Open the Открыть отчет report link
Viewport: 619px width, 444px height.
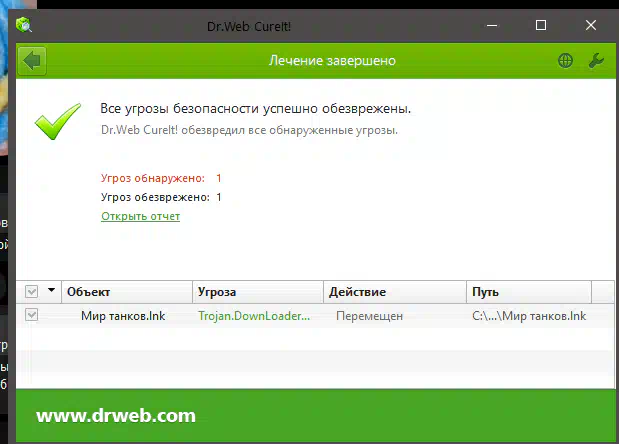[141, 216]
